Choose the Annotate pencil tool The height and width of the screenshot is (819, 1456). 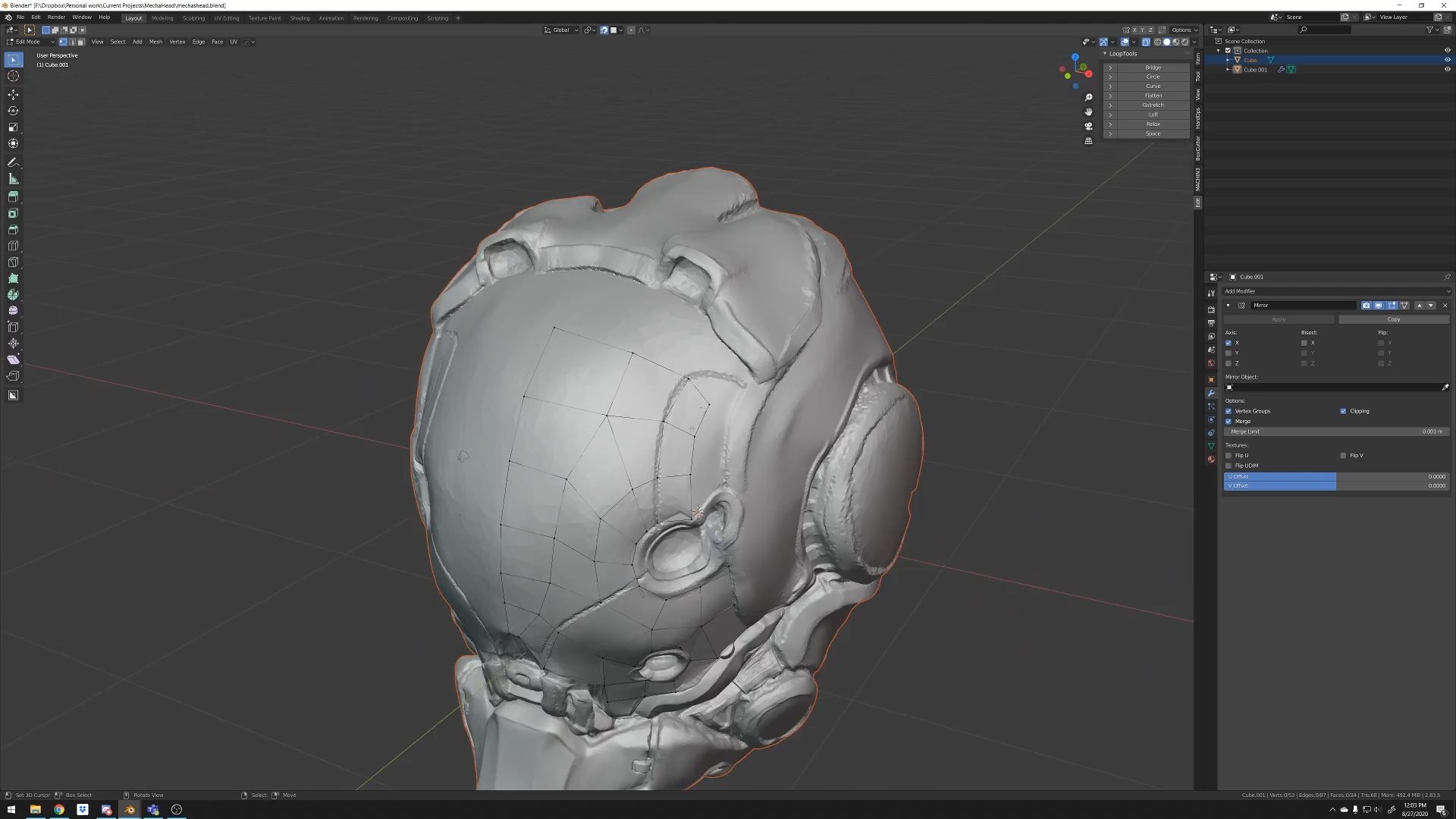coord(13,162)
